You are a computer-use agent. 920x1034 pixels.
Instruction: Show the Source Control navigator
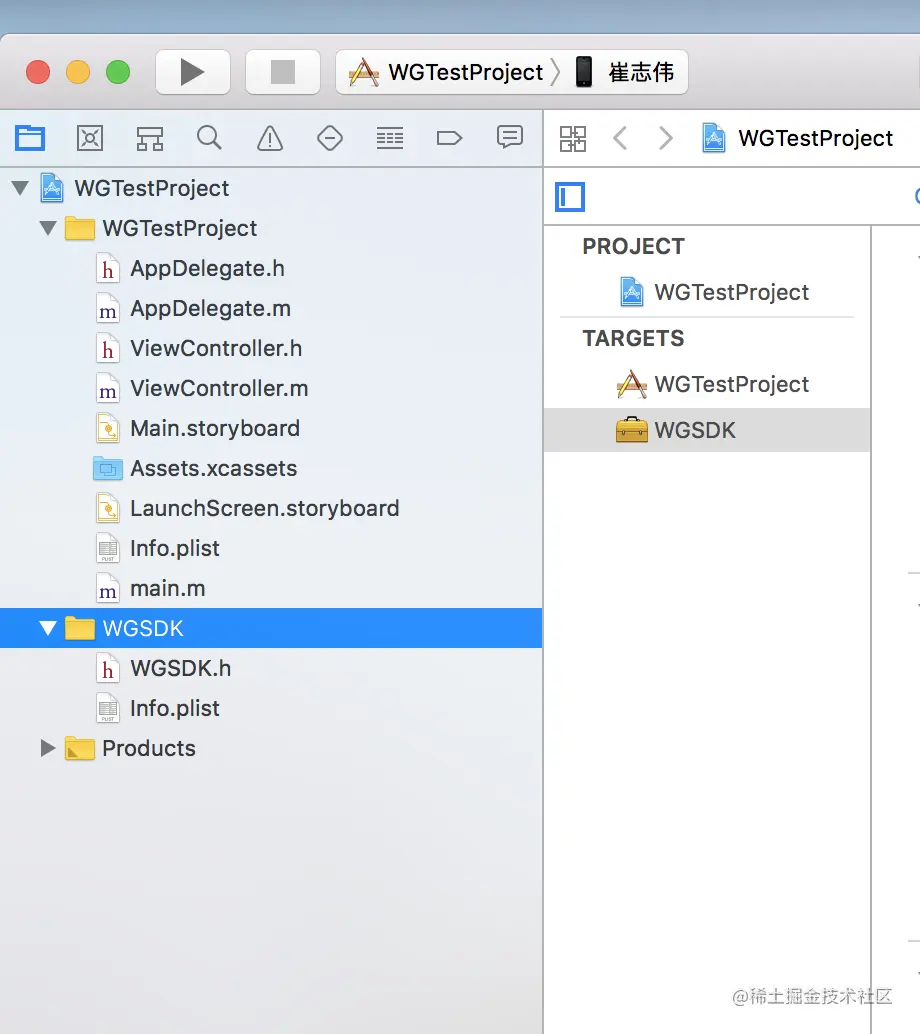[90, 138]
